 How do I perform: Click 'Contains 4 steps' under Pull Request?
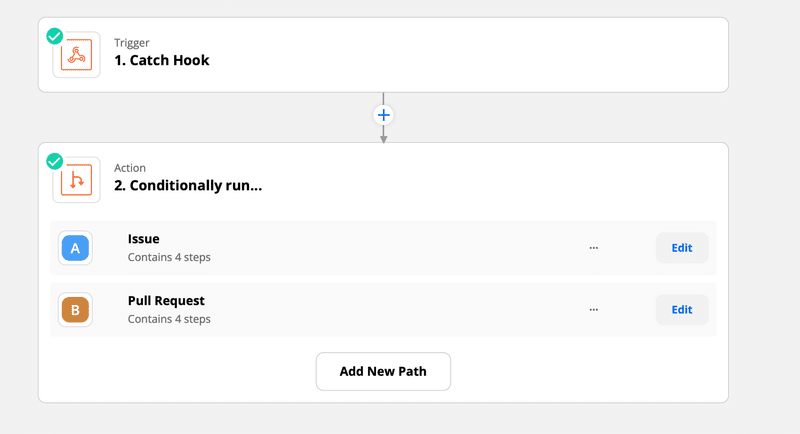[169, 319]
